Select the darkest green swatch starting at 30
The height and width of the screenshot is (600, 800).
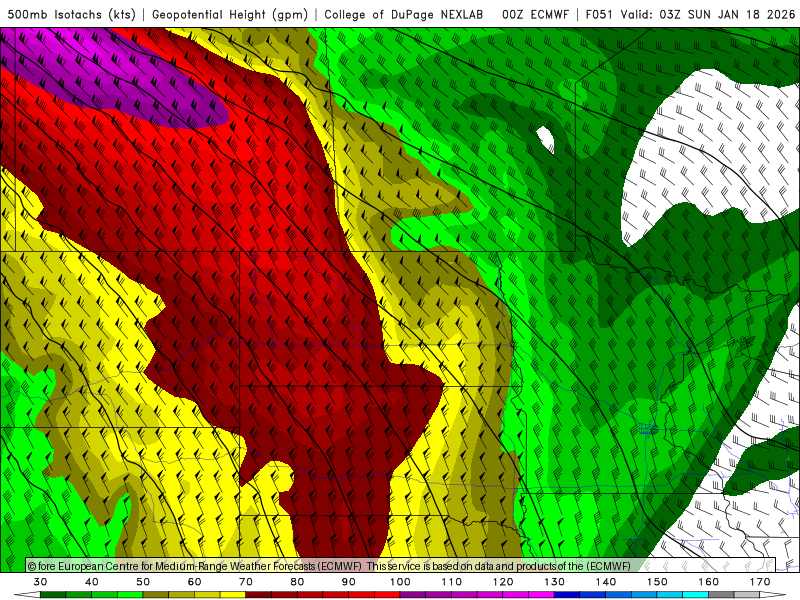click(53, 595)
